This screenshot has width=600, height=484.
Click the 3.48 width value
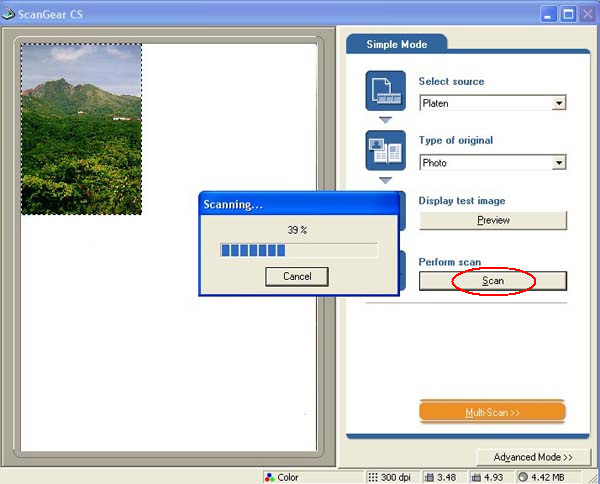click(447, 477)
